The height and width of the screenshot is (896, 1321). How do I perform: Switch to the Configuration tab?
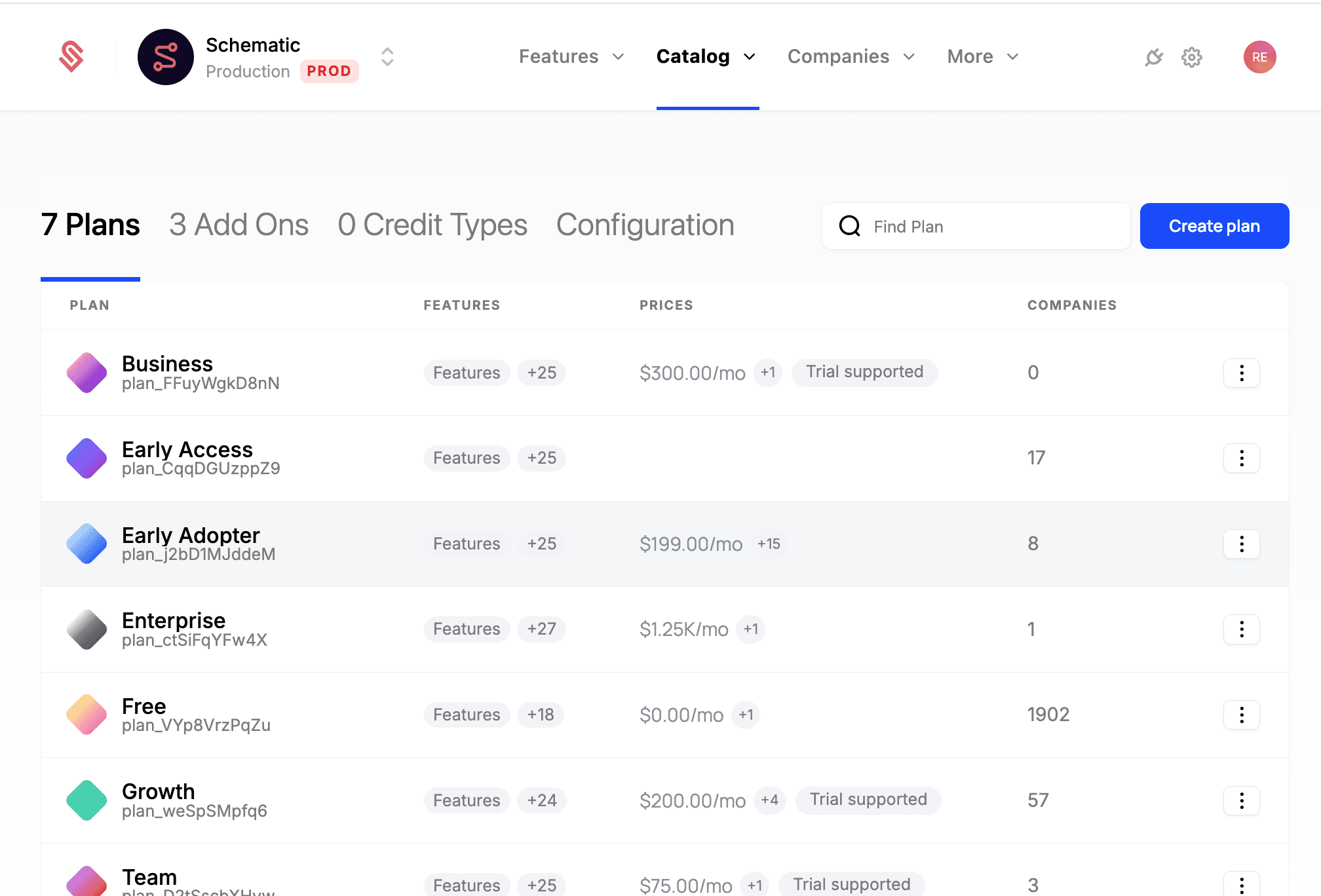pos(645,225)
